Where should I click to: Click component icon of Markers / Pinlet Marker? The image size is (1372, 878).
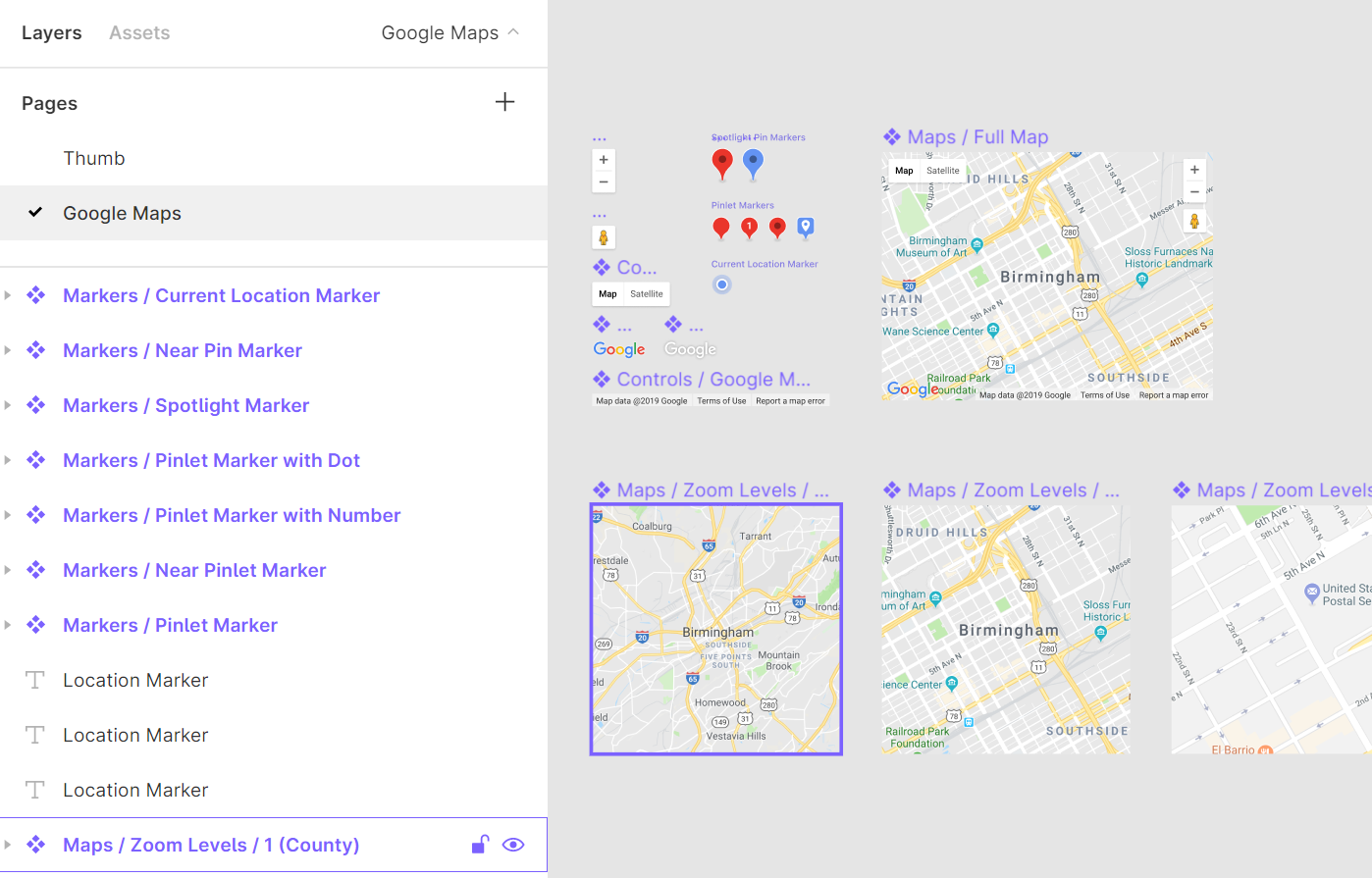click(36, 625)
